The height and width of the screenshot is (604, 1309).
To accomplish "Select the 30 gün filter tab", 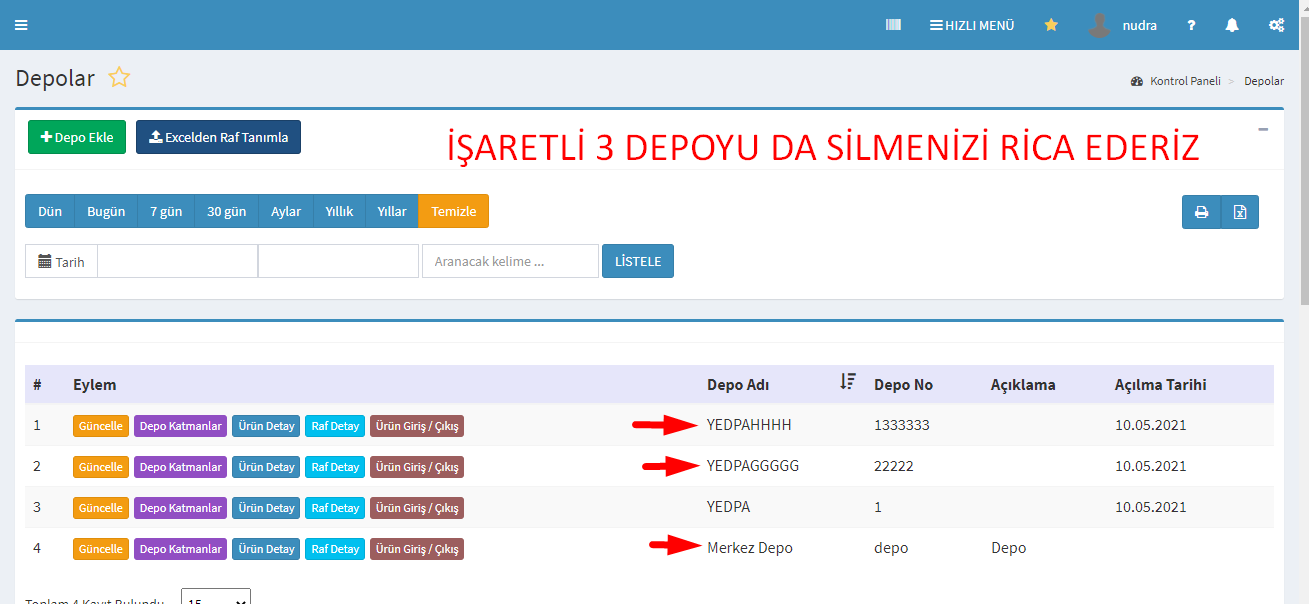I will [x=226, y=211].
